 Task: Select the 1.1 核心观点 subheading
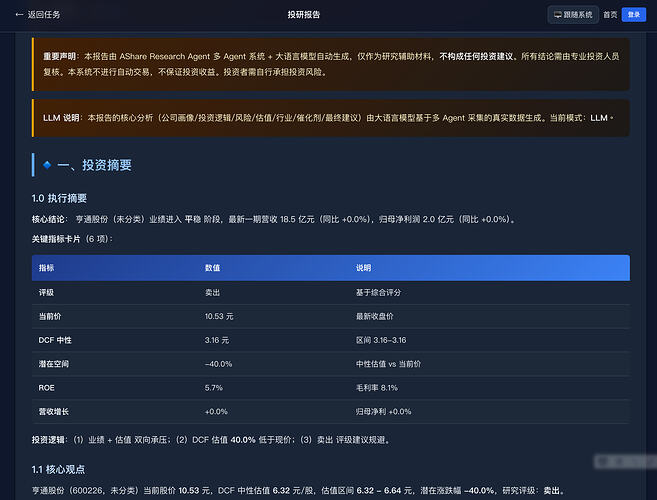(x=58, y=469)
